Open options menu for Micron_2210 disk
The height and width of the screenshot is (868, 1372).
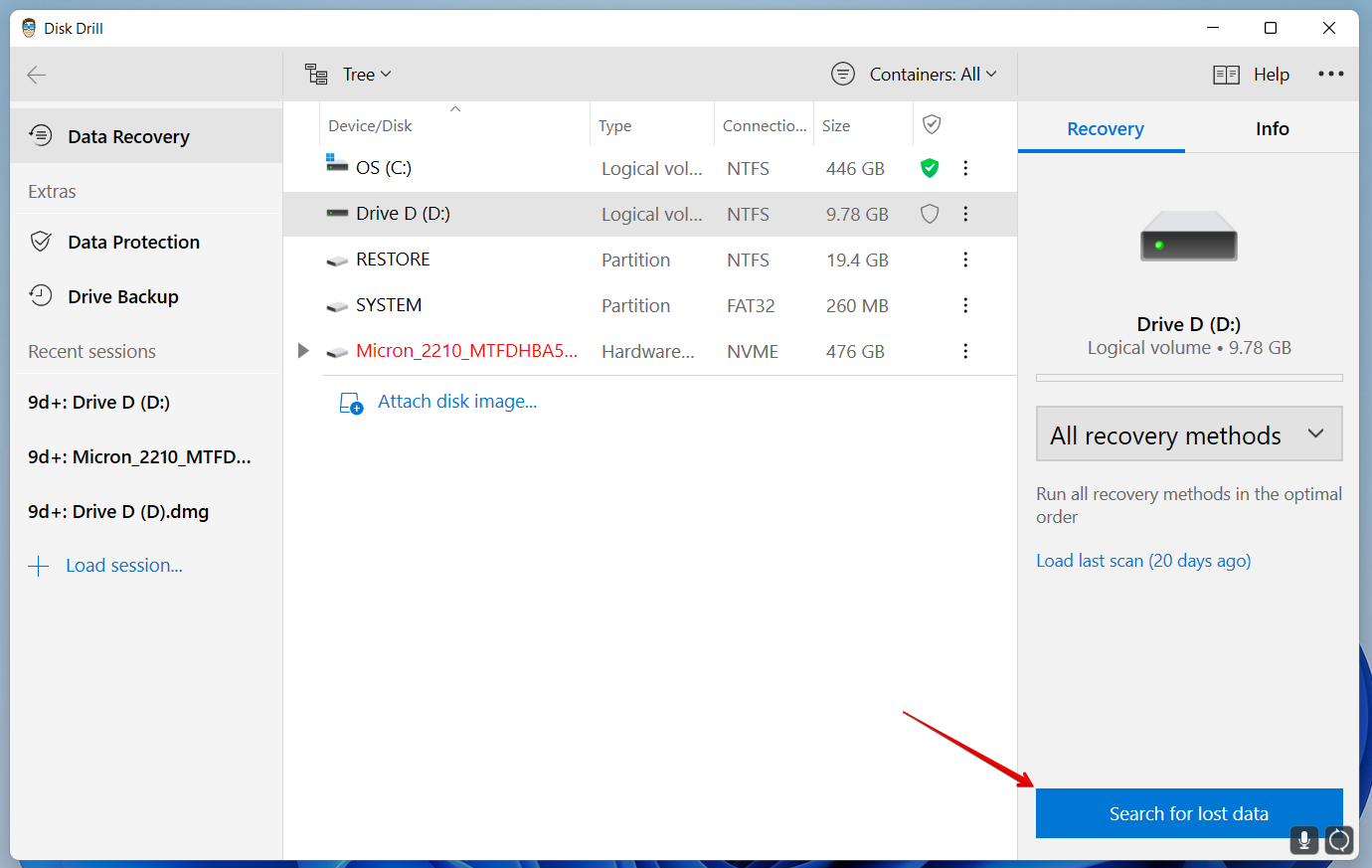pyautogui.click(x=965, y=351)
